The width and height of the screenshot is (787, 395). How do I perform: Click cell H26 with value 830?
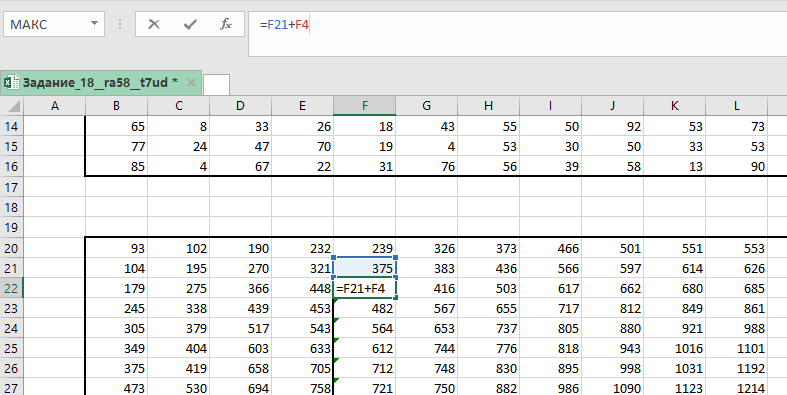pos(488,368)
